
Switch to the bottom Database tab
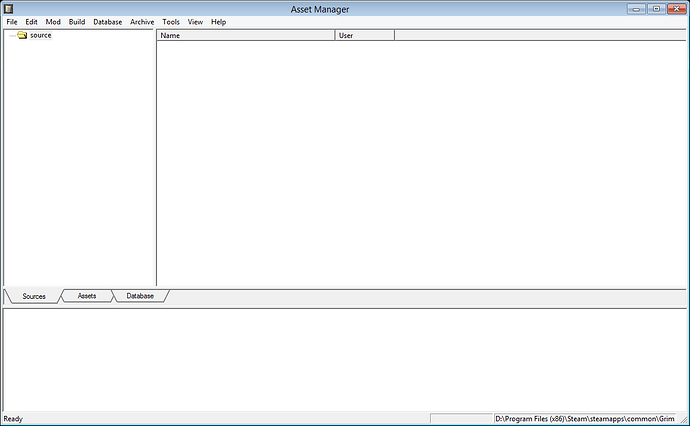[140, 296]
